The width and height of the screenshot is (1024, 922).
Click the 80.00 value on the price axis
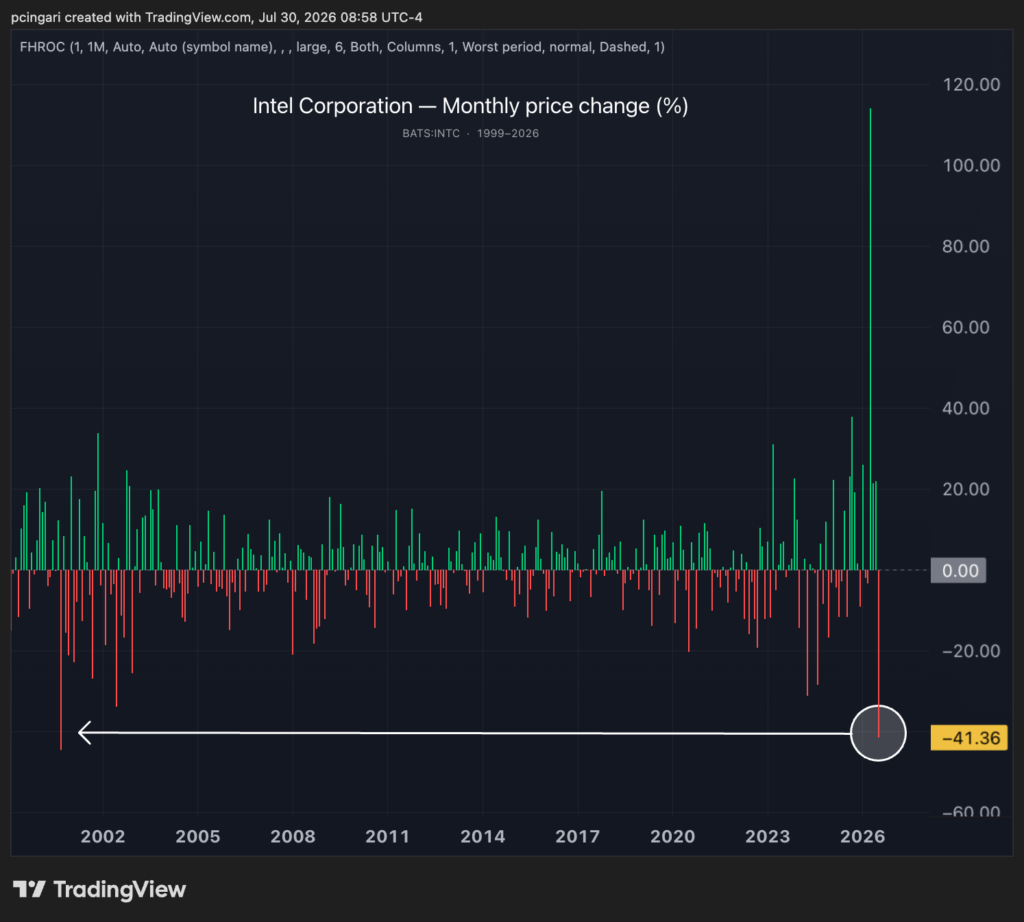coord(965,247)
